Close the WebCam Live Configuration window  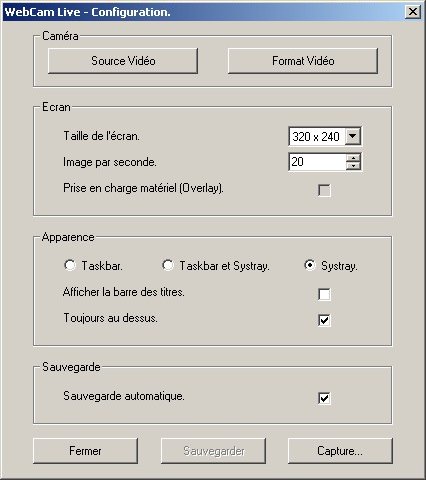[413, 12]
